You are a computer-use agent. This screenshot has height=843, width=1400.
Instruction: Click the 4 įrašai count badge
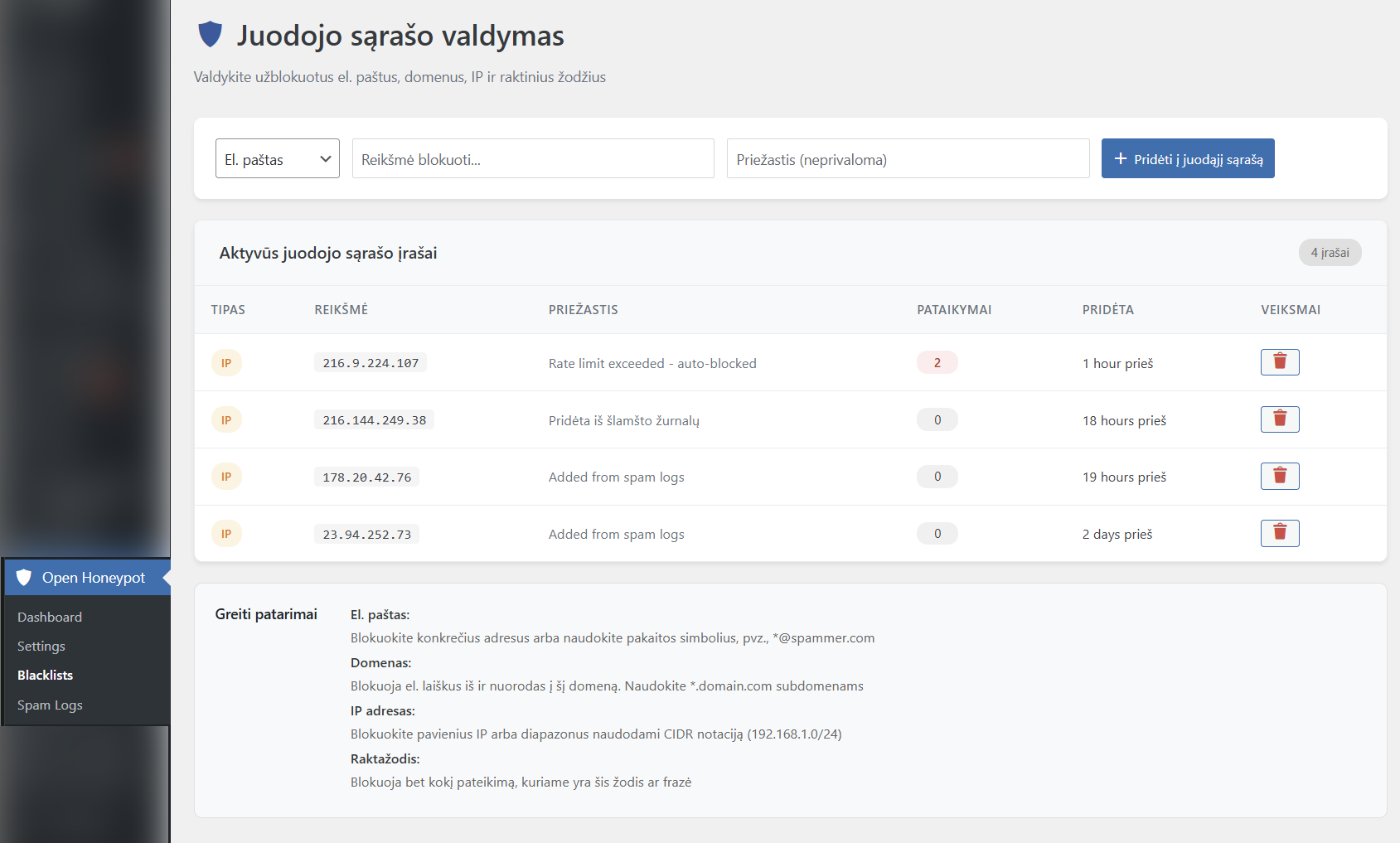point(1330,253)
